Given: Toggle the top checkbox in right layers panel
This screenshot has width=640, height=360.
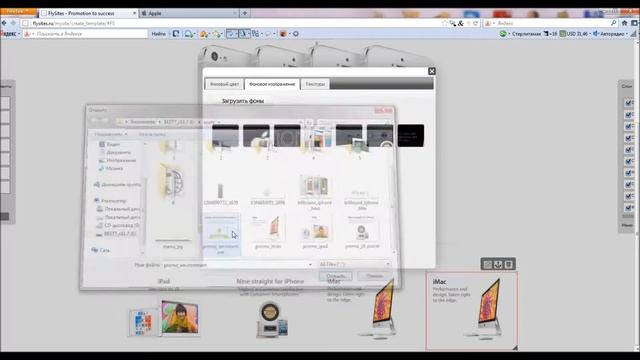Looking at the screenshot, I should [628, 103].
